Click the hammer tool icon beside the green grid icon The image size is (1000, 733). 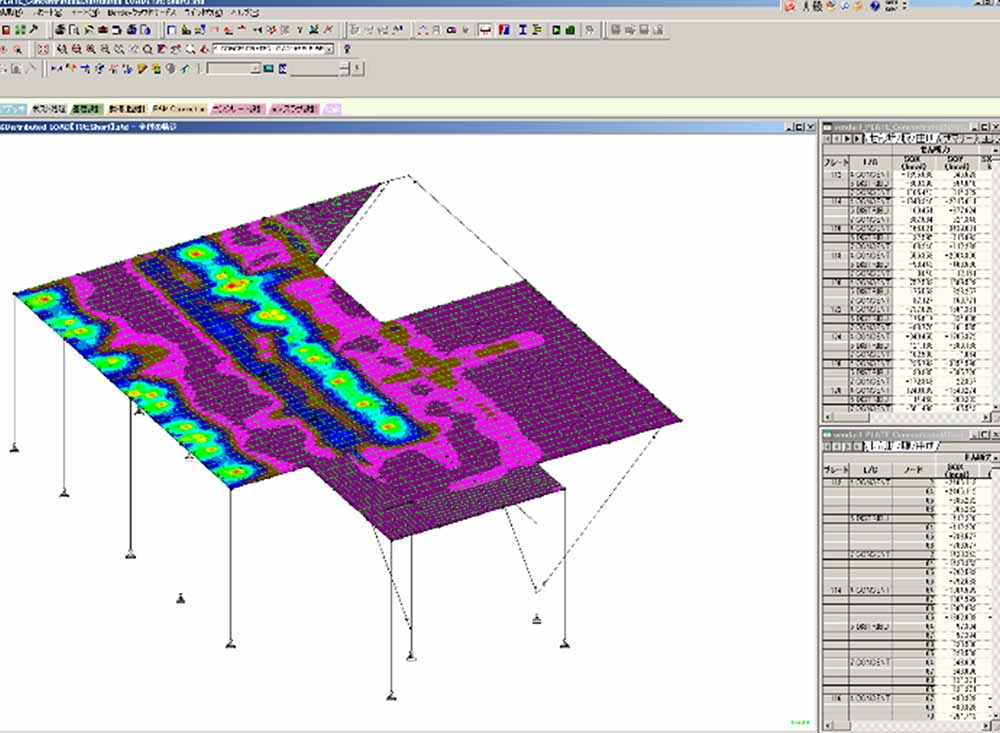pyautogui.click(x=34, y=29)
